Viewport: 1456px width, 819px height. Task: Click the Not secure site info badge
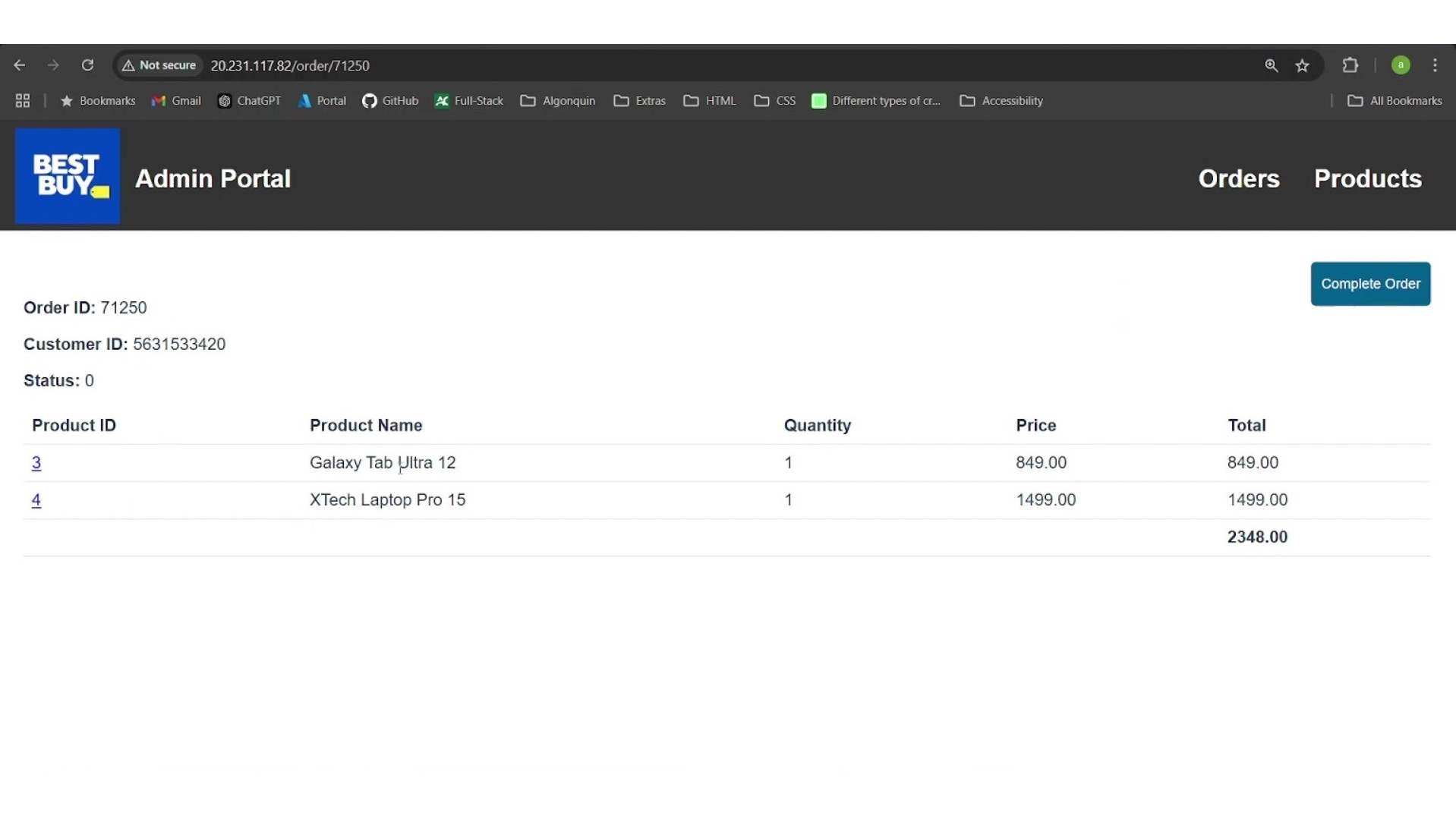click(x=159, y=66)
